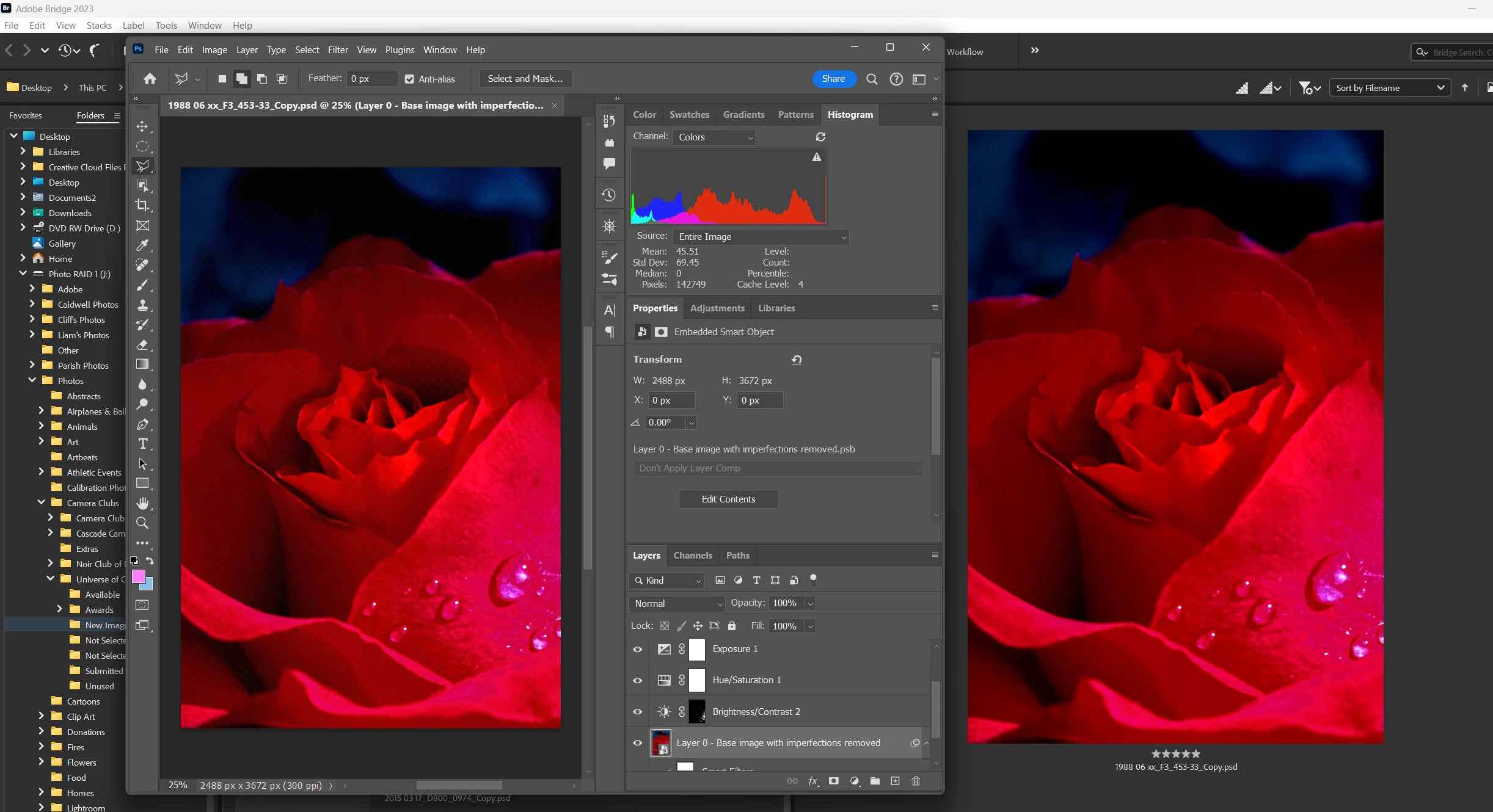Expand the Flowers folder in tree

(x=41, y=762)
